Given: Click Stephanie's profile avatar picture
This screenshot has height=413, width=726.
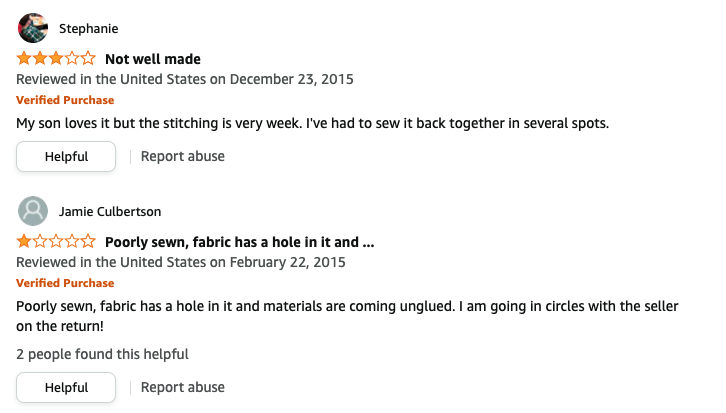Looking at the screenshot, I should 33,28.
